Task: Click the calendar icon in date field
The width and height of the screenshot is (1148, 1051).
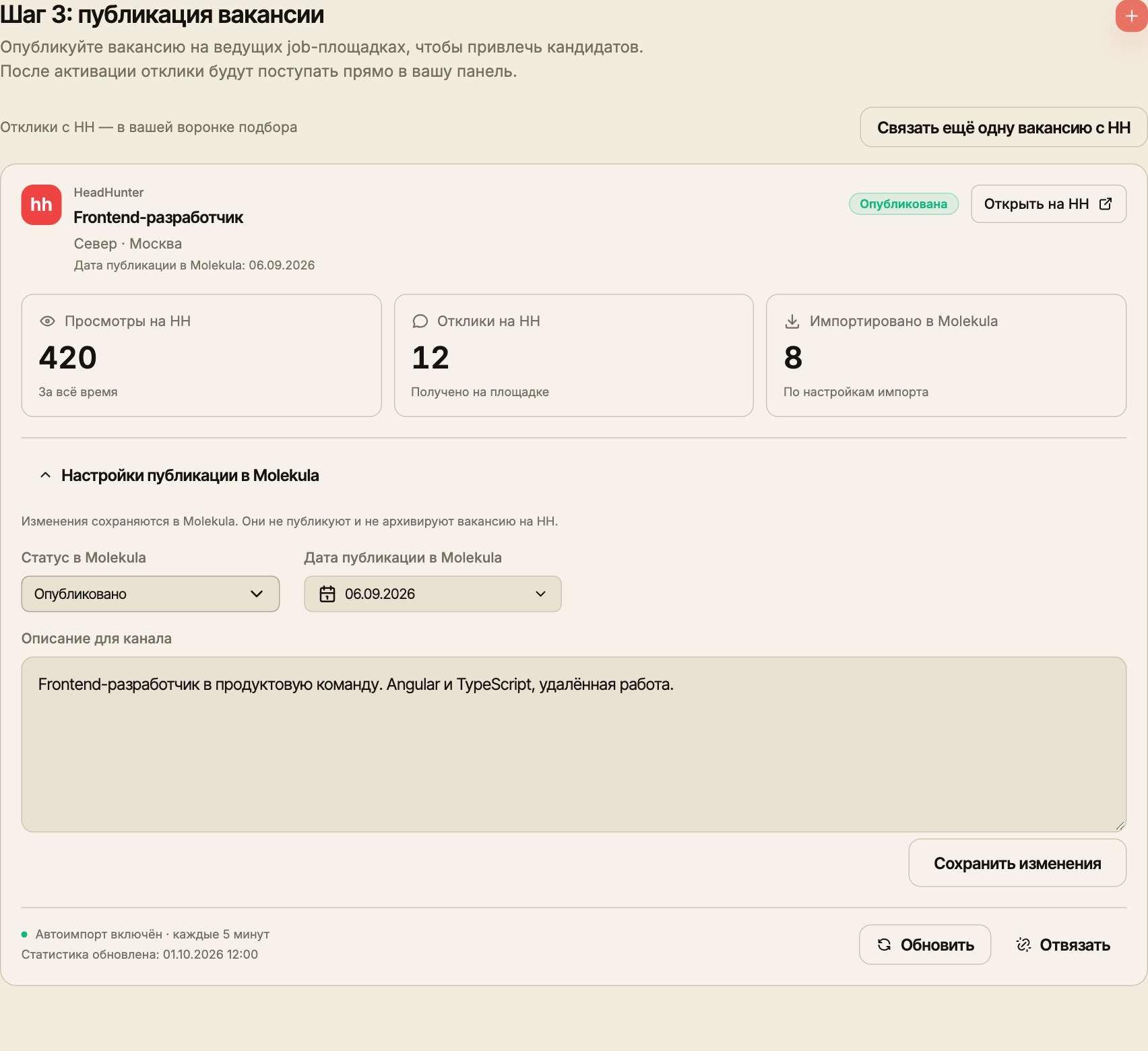Action: [x=327, y=594]
